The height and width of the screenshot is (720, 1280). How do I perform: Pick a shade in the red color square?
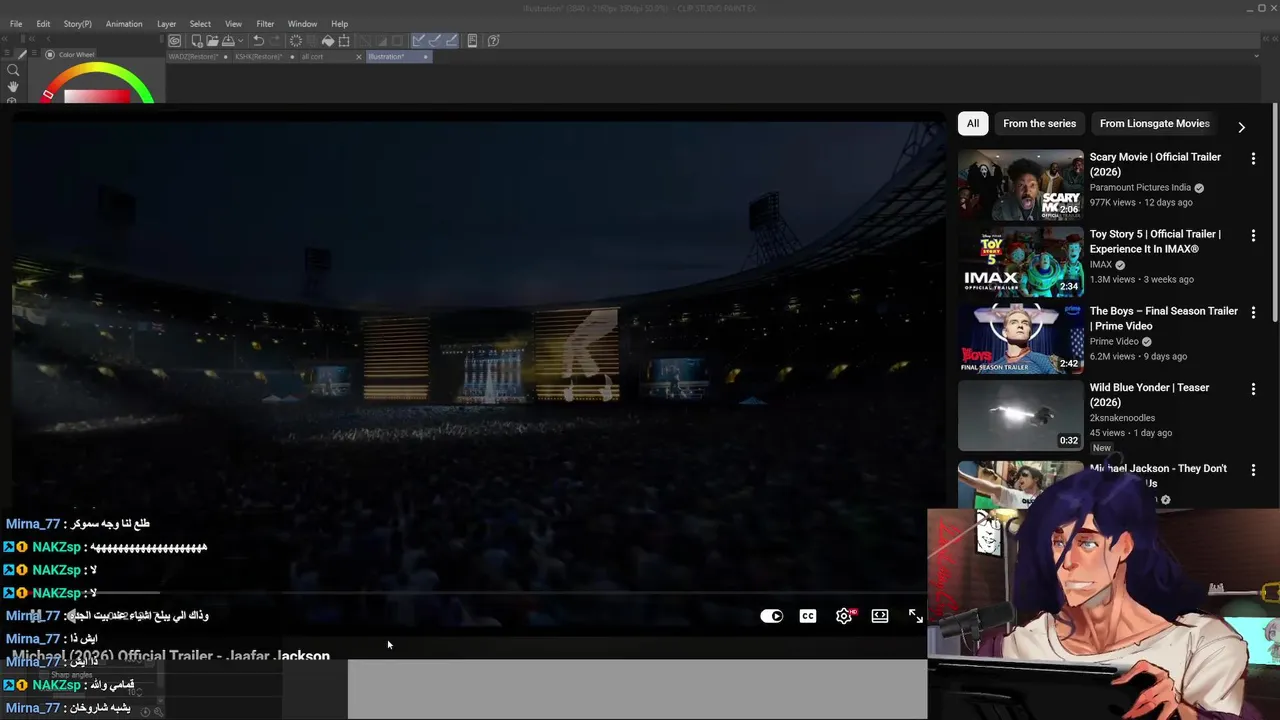(97, 96)
